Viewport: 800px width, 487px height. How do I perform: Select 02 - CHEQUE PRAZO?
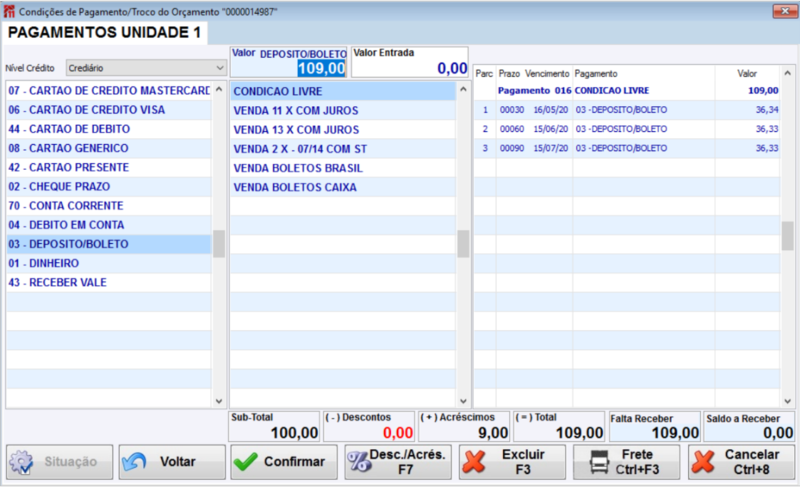(109, 187)
